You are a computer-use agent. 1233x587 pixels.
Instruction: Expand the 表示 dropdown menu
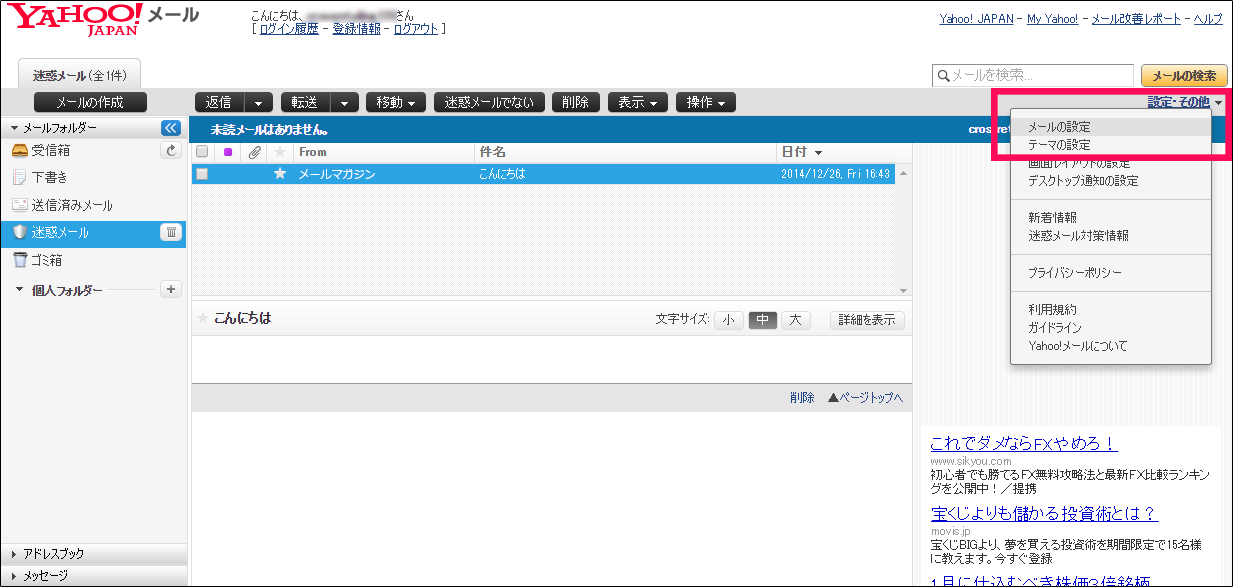click(637, 102)
